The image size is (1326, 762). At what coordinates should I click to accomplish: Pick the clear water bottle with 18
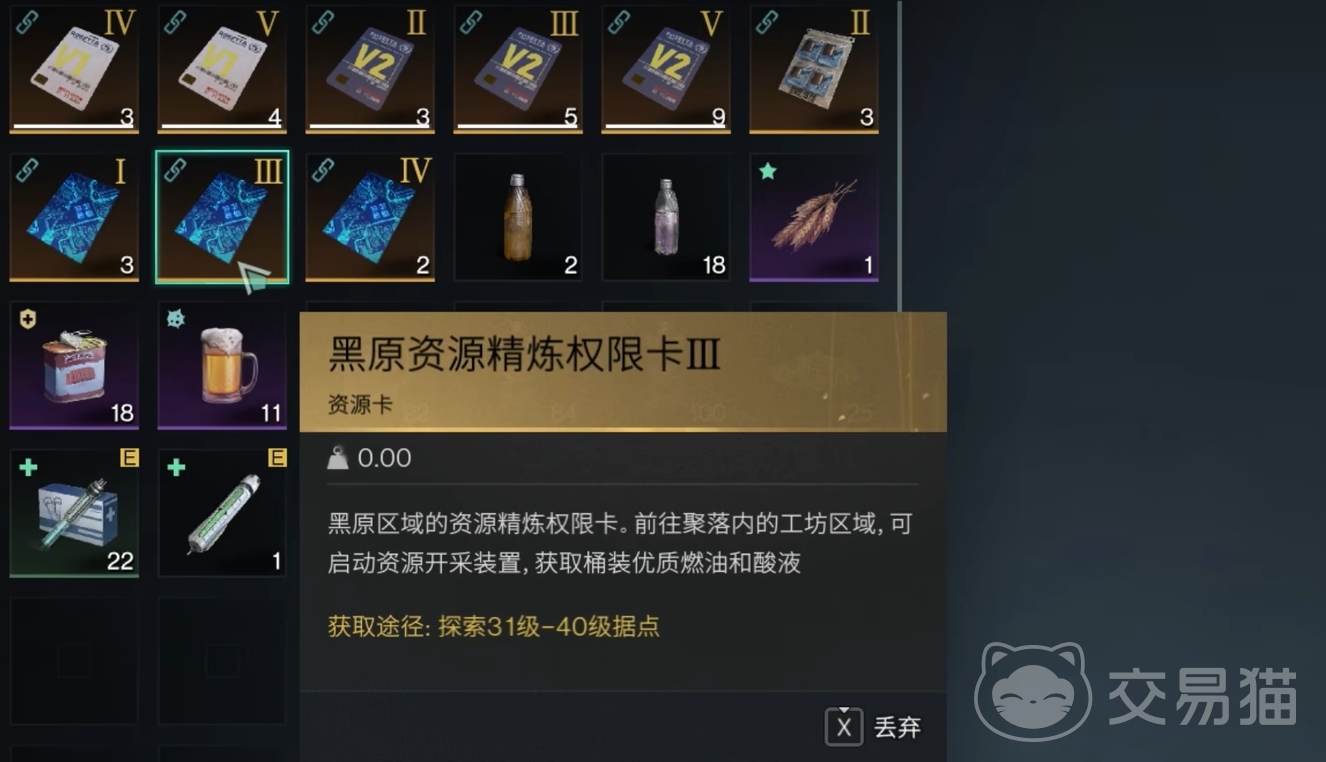tap(666, 217)
